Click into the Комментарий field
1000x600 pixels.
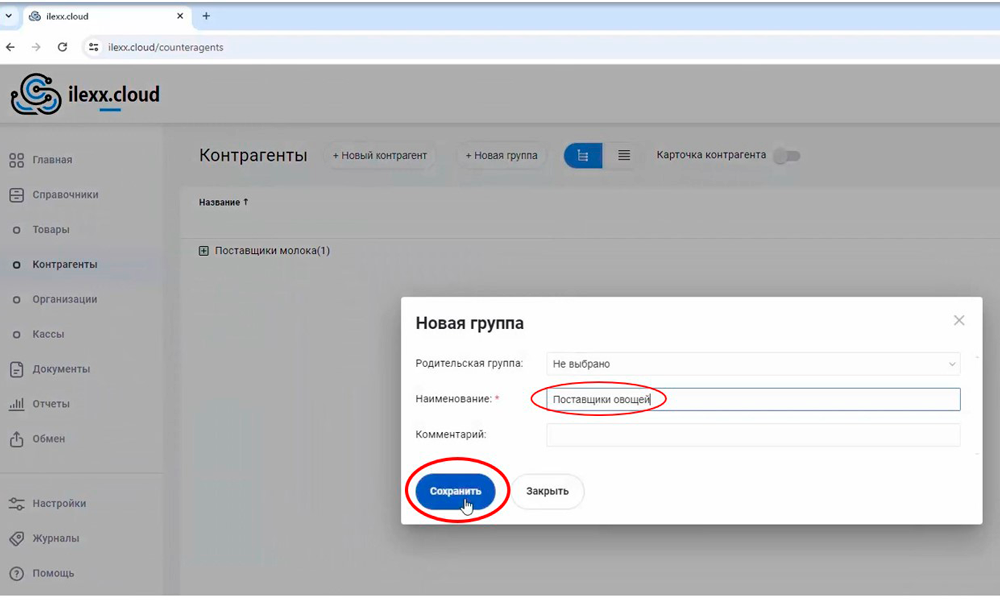coord(753,435)
